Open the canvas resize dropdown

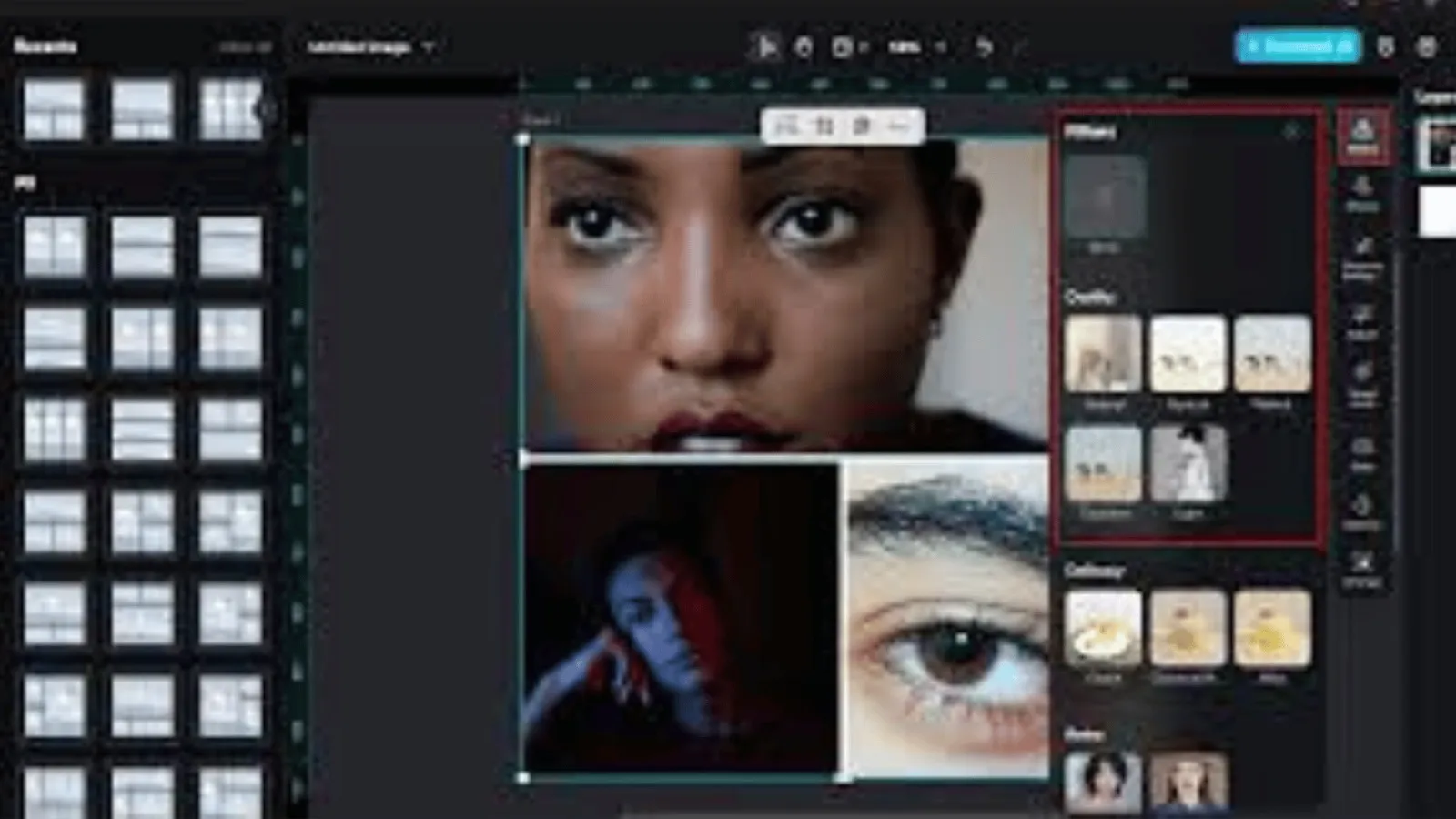coord(849,46)
